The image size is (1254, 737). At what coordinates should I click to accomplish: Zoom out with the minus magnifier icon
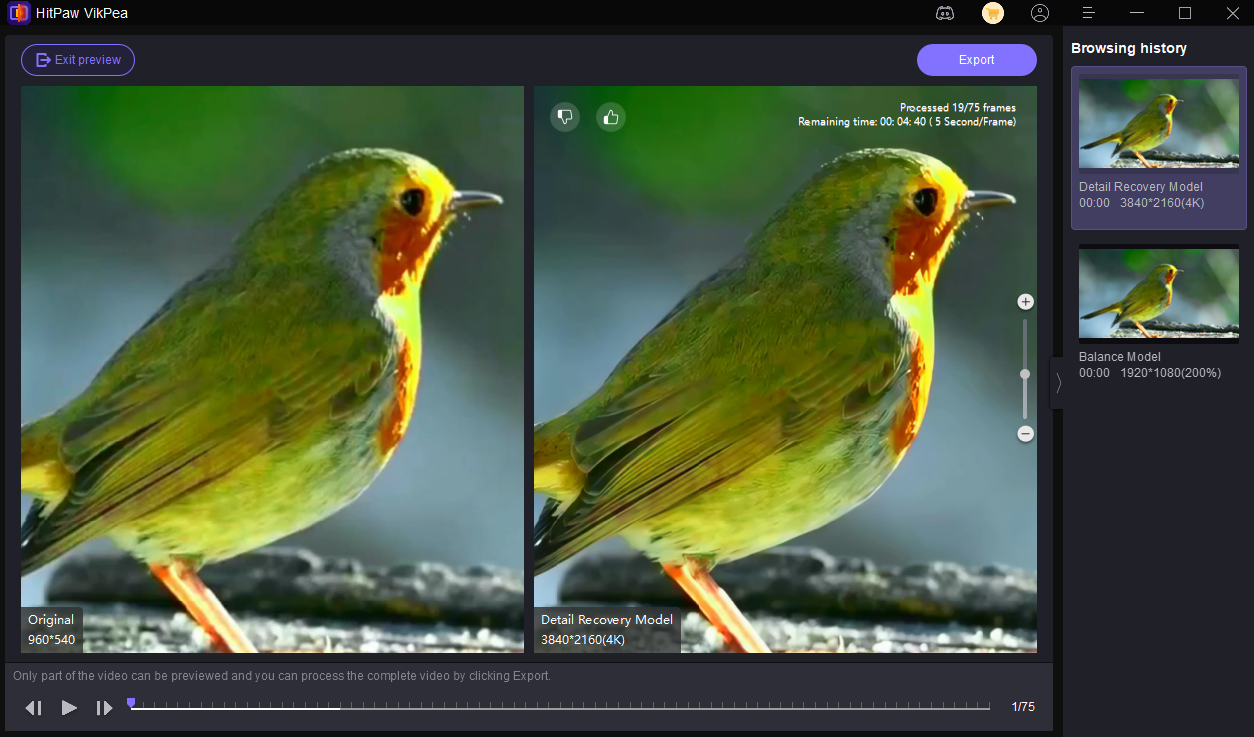tap(1024, 433)
